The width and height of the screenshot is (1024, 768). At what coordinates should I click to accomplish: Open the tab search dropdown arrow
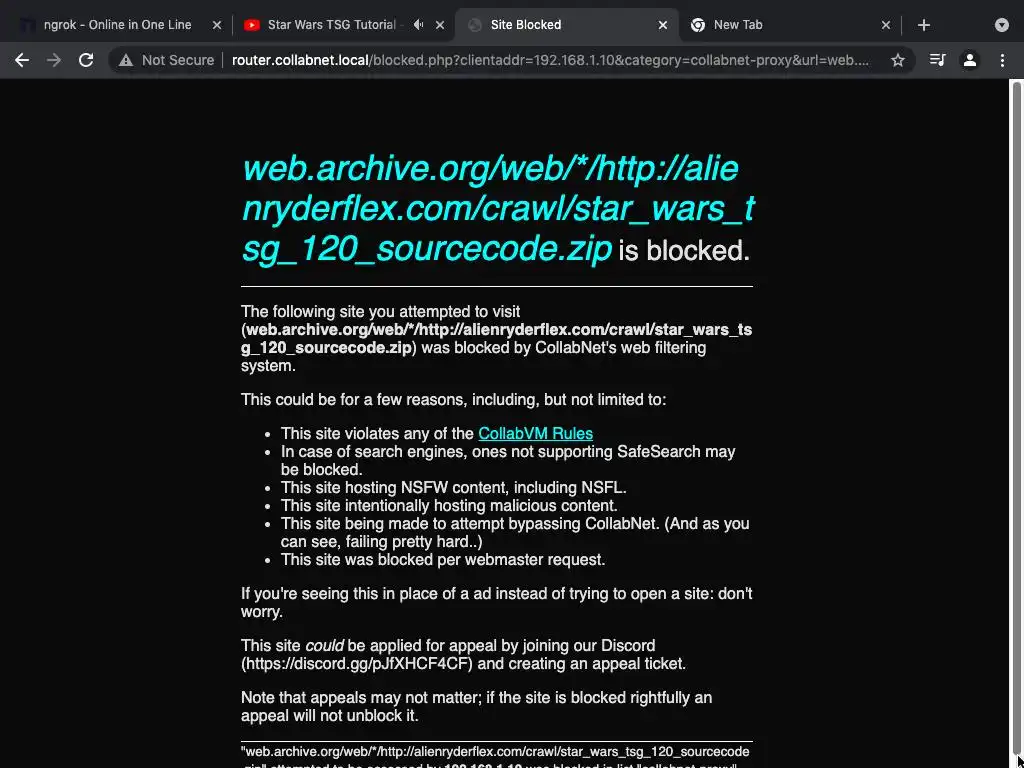[1002, 25]
